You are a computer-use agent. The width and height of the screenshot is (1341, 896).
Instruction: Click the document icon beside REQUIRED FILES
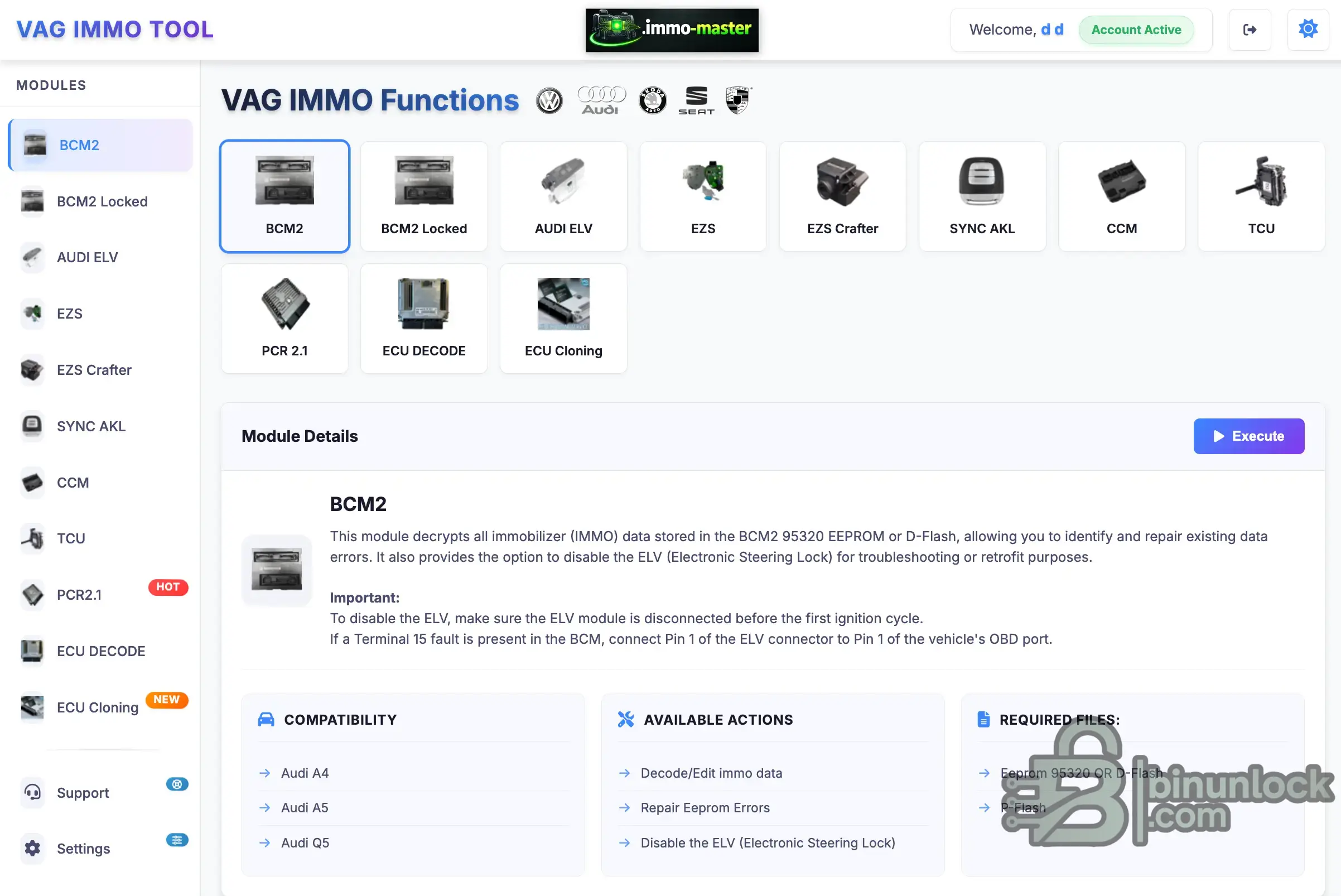pos(983,720)
